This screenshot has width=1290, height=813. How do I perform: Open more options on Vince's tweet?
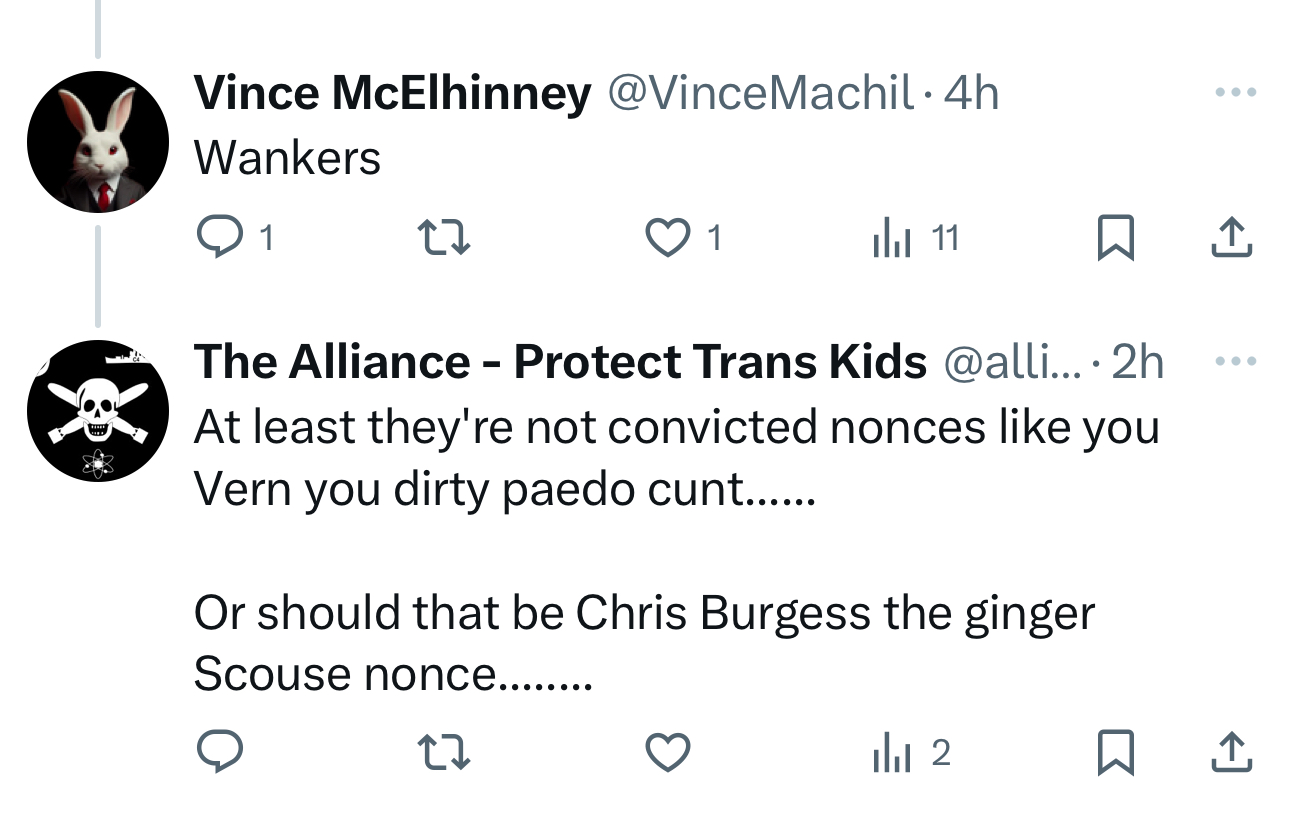1234,93
